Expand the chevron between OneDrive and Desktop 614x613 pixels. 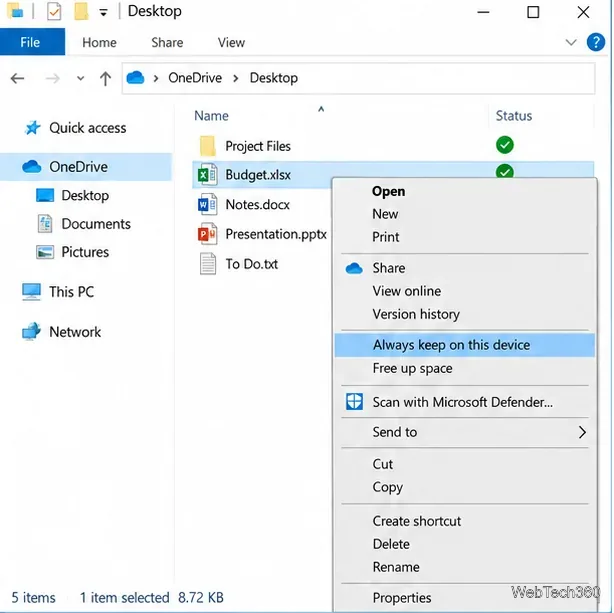(236, 78)
